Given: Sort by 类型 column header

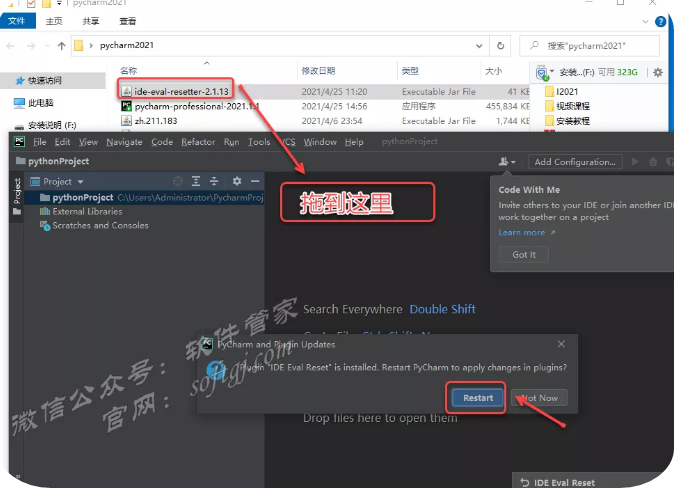Looking at the screenshot, I should pyautogui.click(x=410, y=71).
